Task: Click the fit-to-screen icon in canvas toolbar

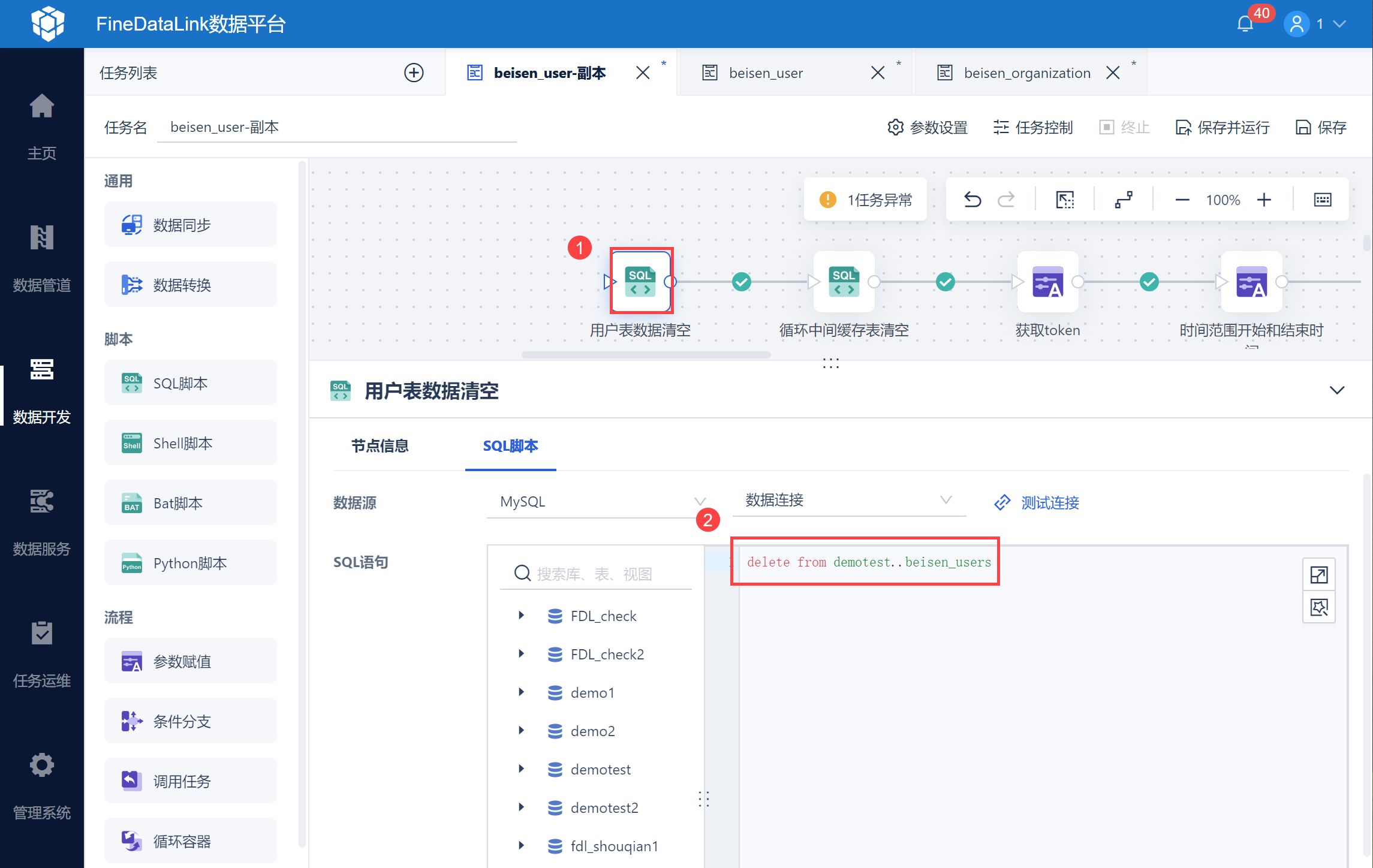Action: [x=1065, y=200]
